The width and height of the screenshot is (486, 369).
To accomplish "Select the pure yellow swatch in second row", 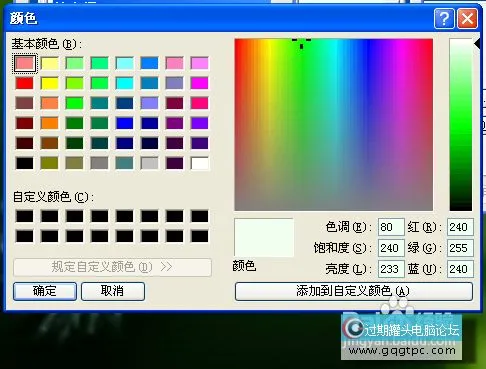I will coord(50,83).
